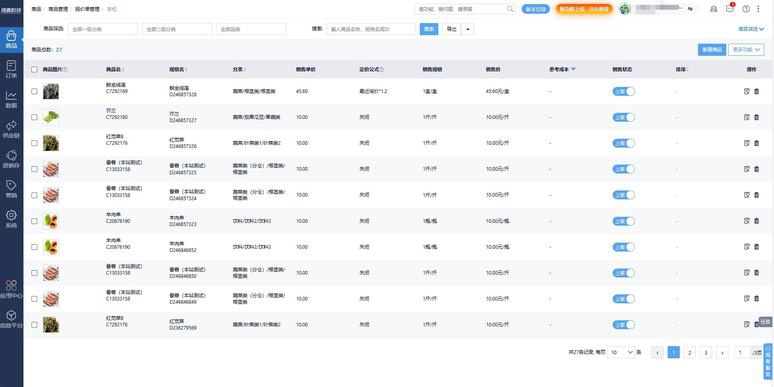Open the messages icon with red badge
Screen dimensions: 774x387
[x=730, y=8]
